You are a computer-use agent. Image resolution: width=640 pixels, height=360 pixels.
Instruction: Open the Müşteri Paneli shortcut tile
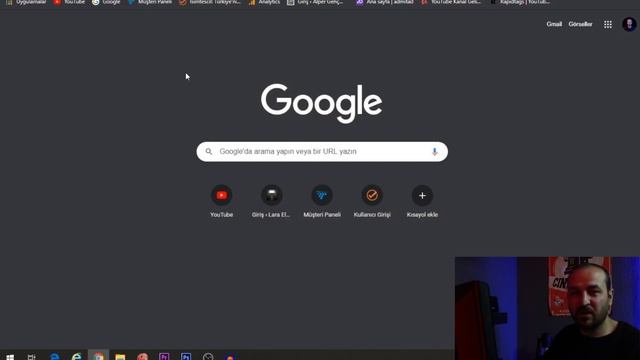(x=322, y=201)
